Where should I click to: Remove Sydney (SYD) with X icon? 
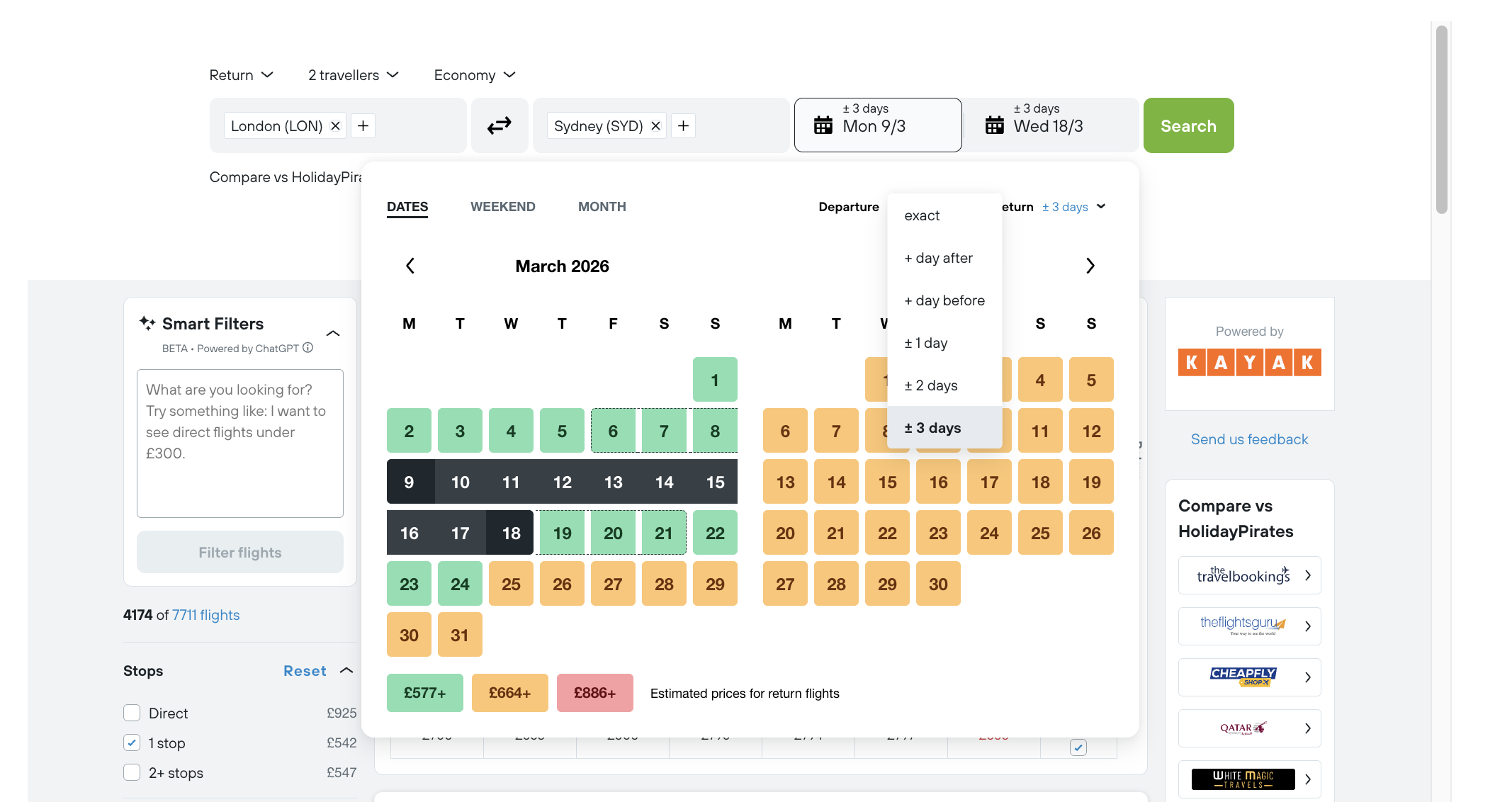click(x=656, y=126)
